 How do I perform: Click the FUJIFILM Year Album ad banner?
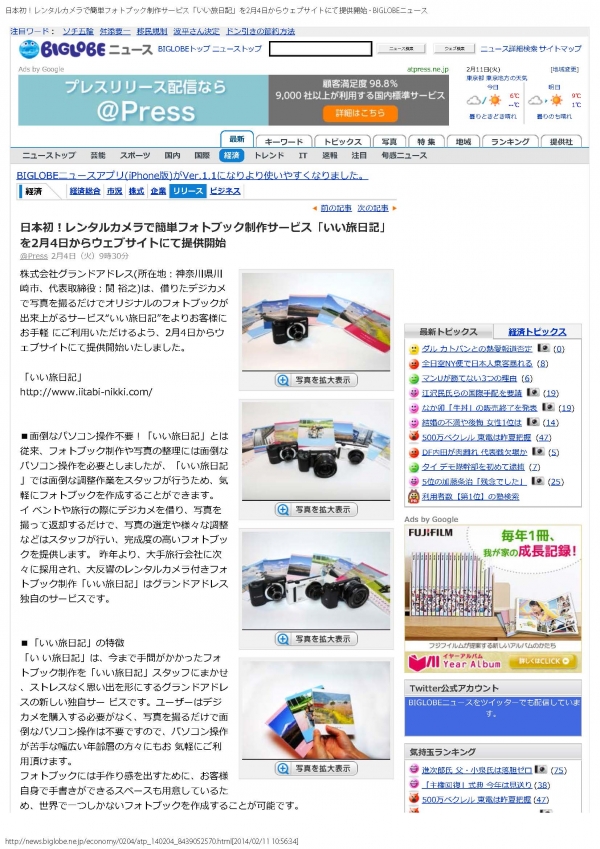pos(493,599)
